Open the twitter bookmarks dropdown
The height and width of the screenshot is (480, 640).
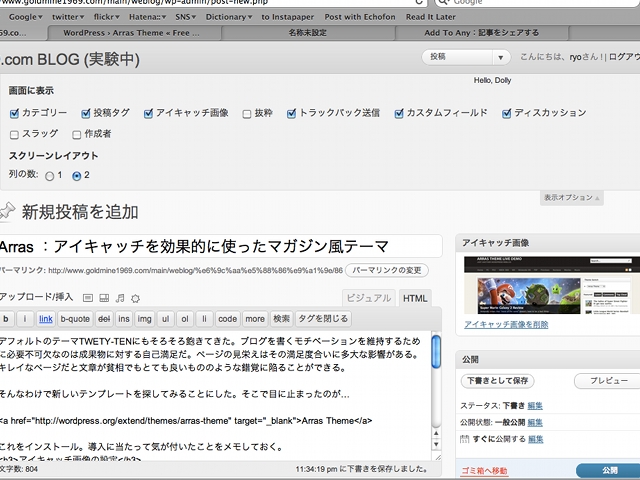[68, 17]
